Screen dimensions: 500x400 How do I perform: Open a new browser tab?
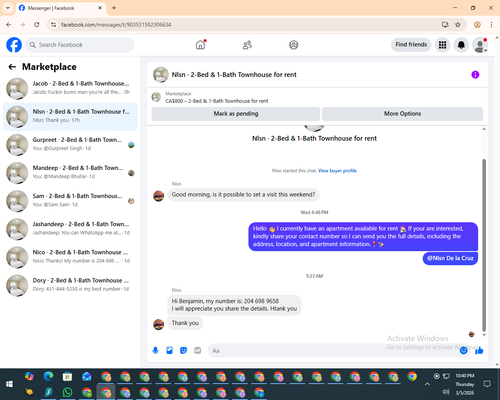point(114,8)
